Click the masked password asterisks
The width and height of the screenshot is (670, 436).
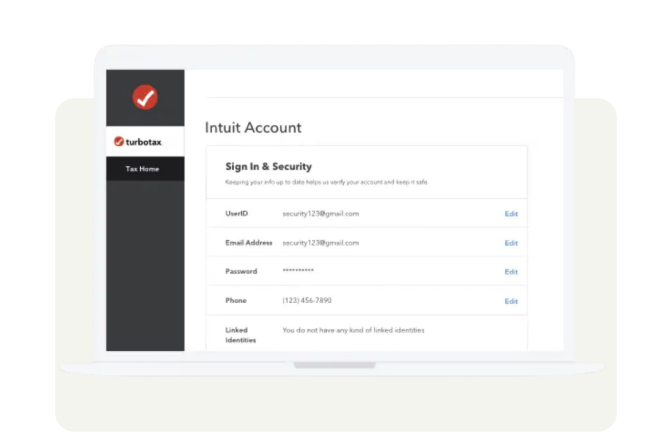(x=298, y=270)
